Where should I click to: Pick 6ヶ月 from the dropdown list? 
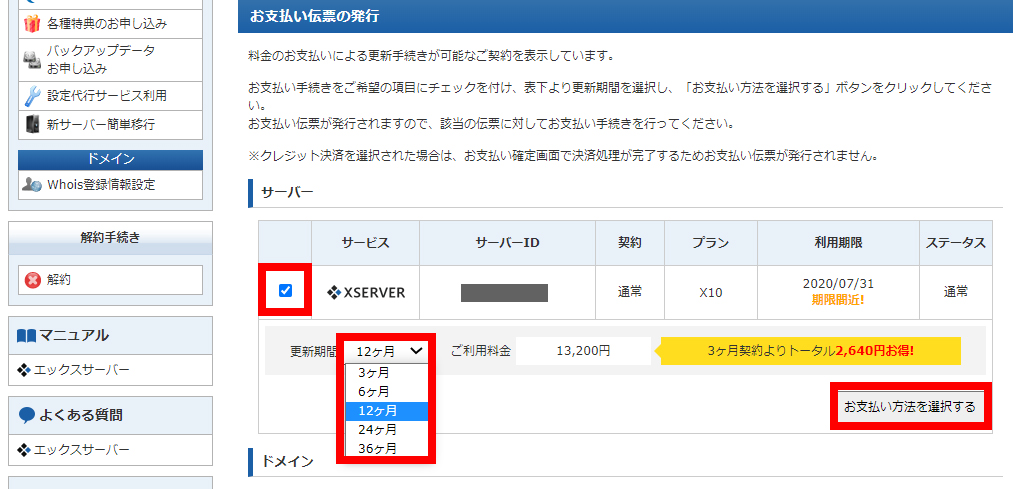(374, 391)
